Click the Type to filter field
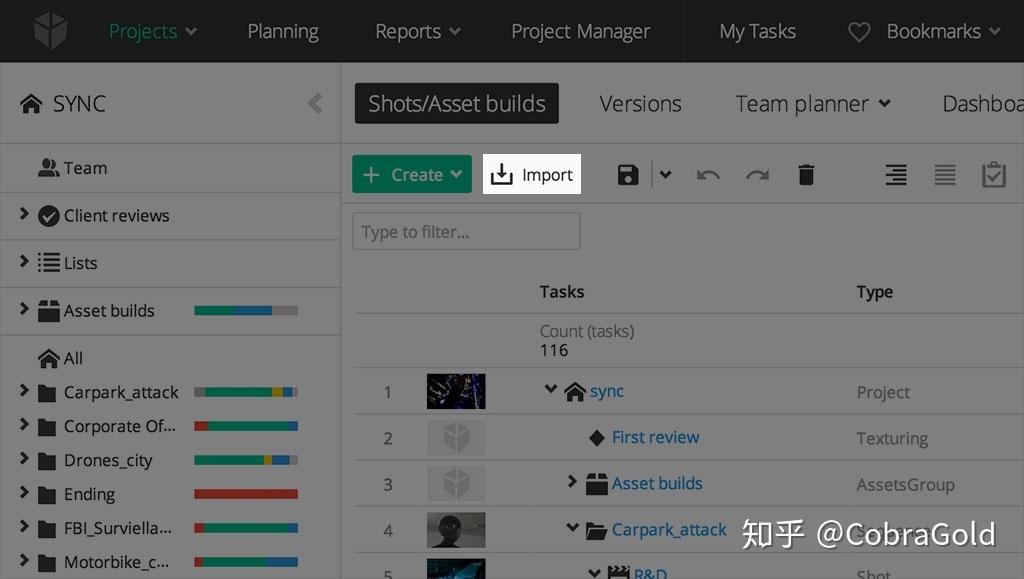 click(466, 232)
